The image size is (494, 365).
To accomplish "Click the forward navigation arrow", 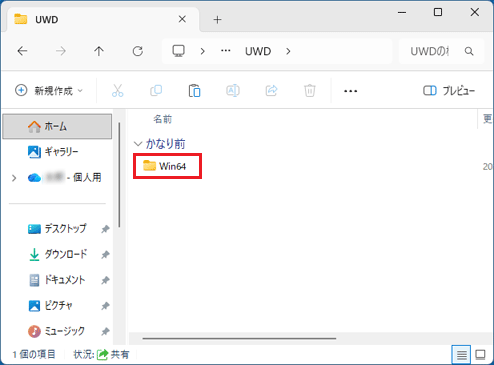I will [x=61, y=51].
